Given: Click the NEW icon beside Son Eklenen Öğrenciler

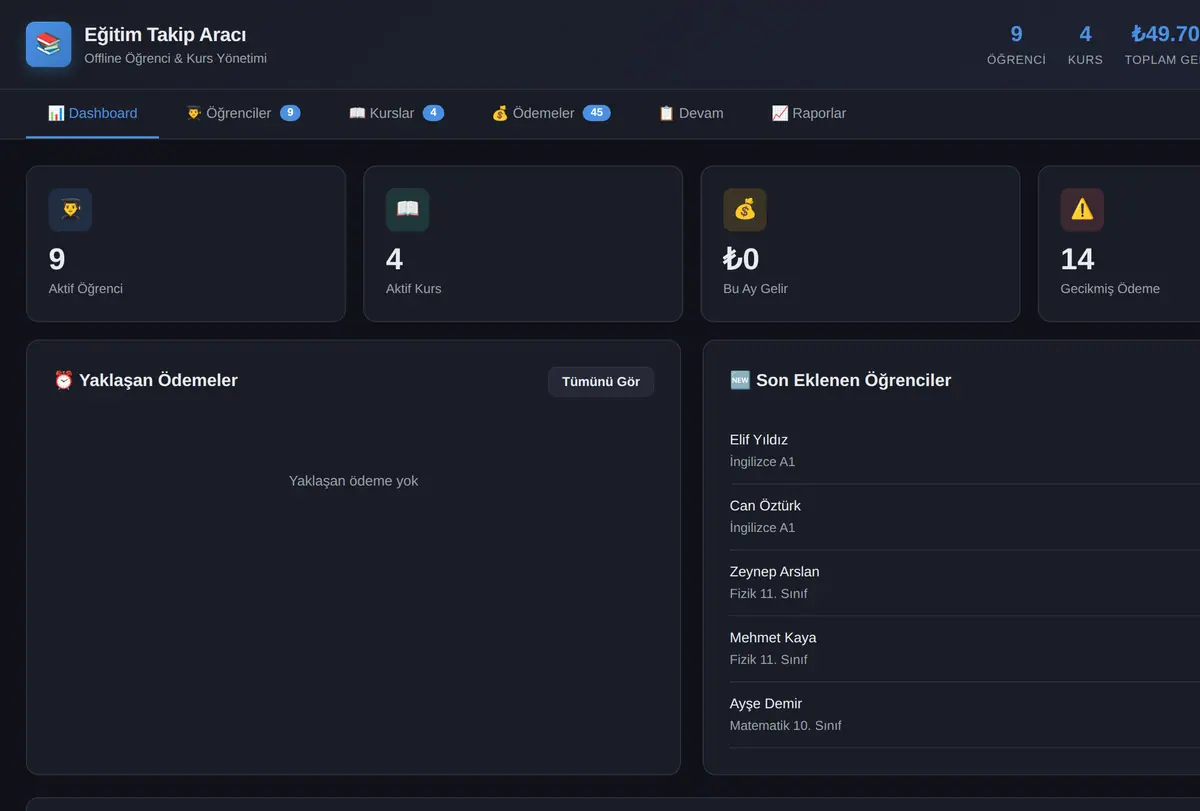Looking at the screenshot, I should (x=741, y=380).
